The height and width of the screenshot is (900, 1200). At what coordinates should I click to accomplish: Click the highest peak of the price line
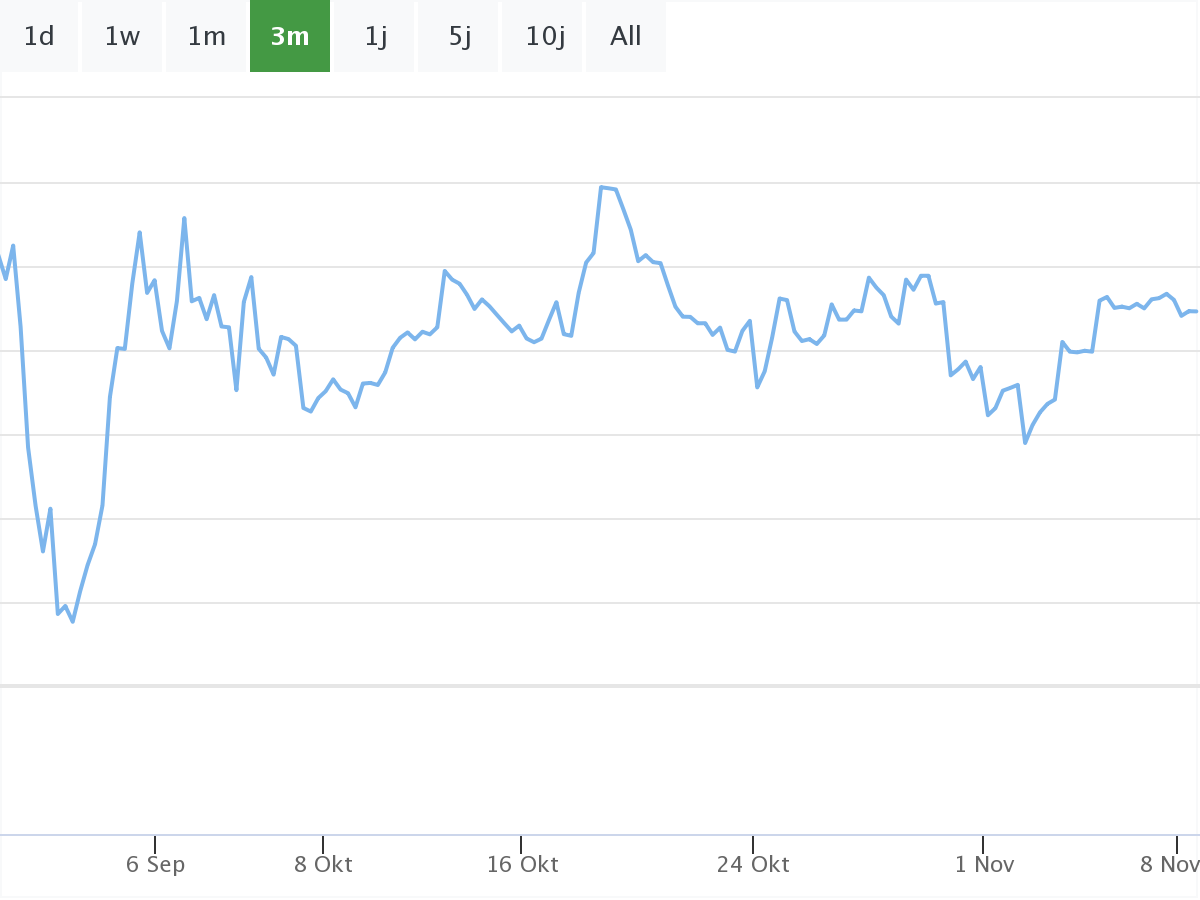[601, 187]
